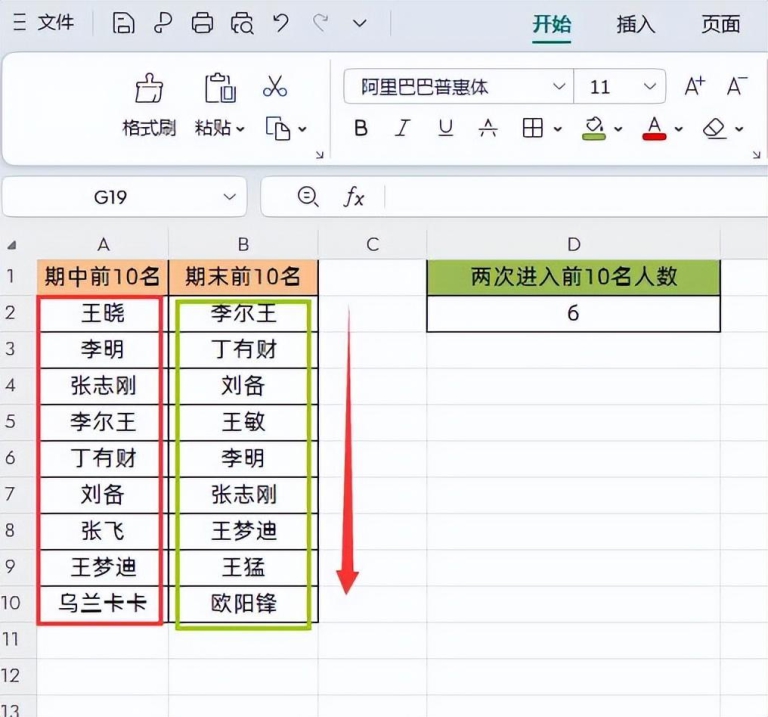
Task: Click the Cut scissors icon
Action: [275, 87]
